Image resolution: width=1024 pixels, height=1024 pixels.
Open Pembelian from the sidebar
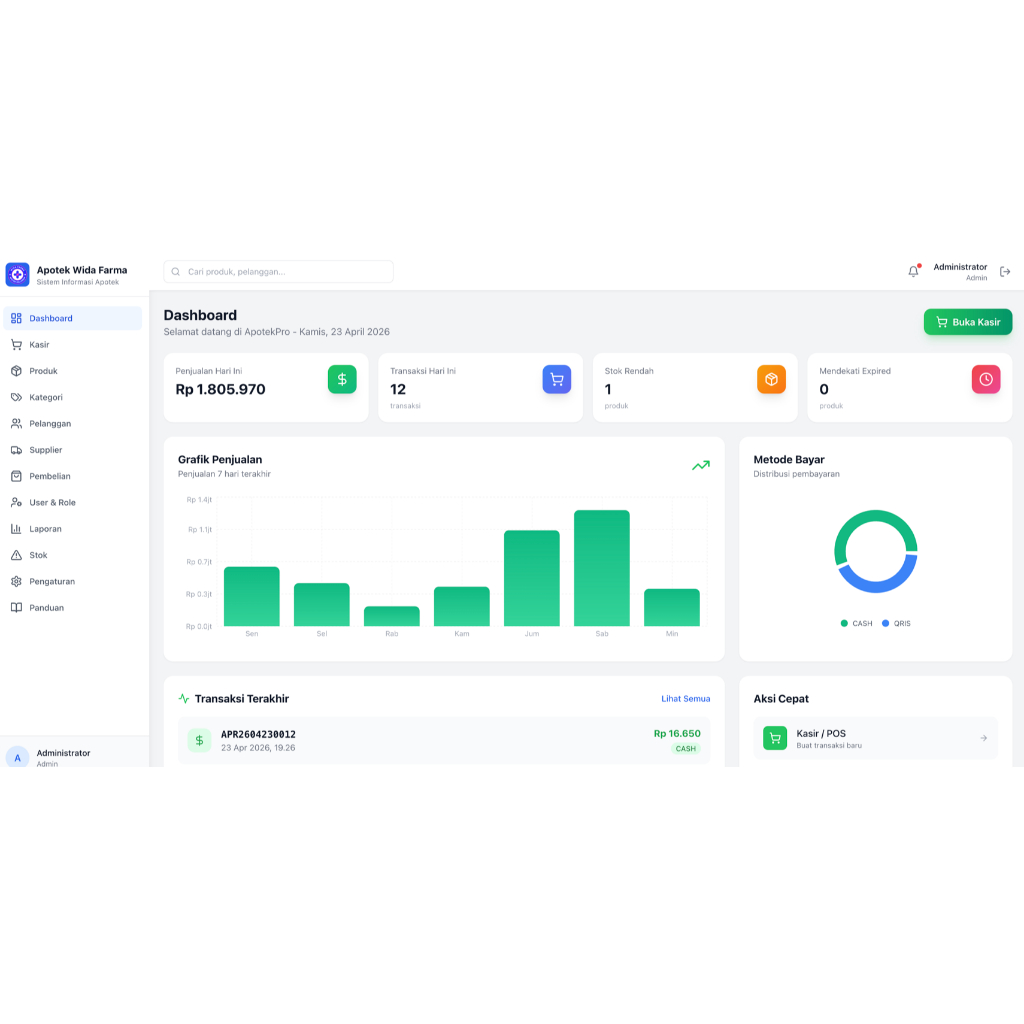[72, 476]
